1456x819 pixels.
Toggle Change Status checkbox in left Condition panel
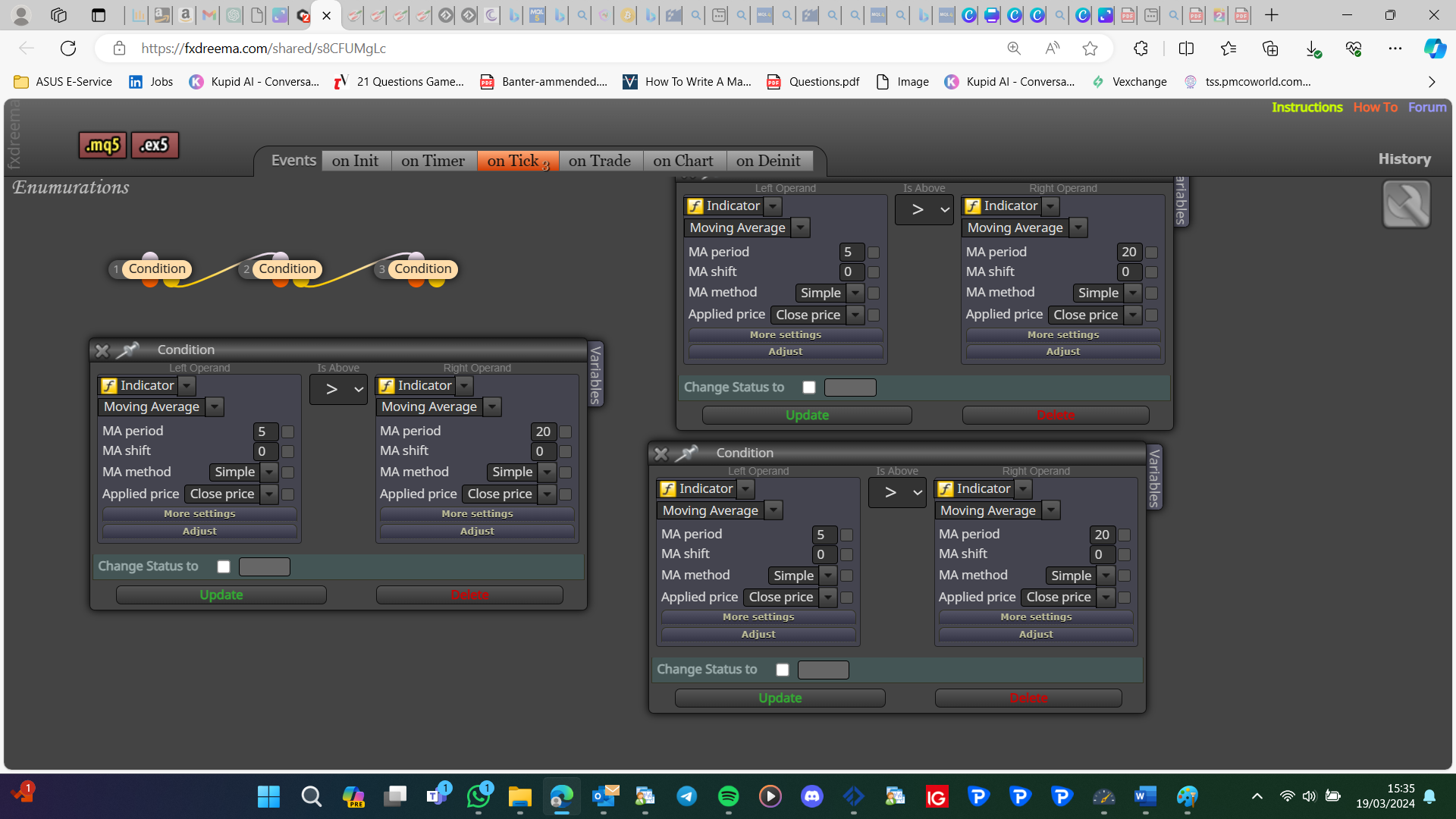[224, 566]
